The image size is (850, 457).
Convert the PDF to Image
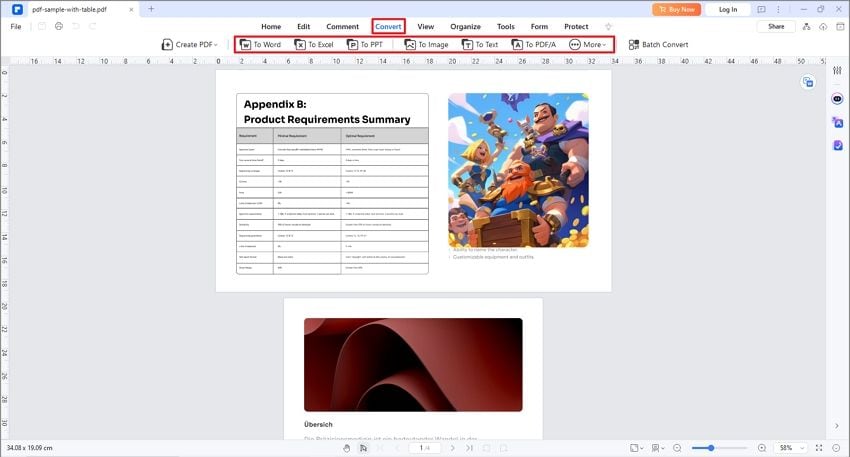[427, 44]
